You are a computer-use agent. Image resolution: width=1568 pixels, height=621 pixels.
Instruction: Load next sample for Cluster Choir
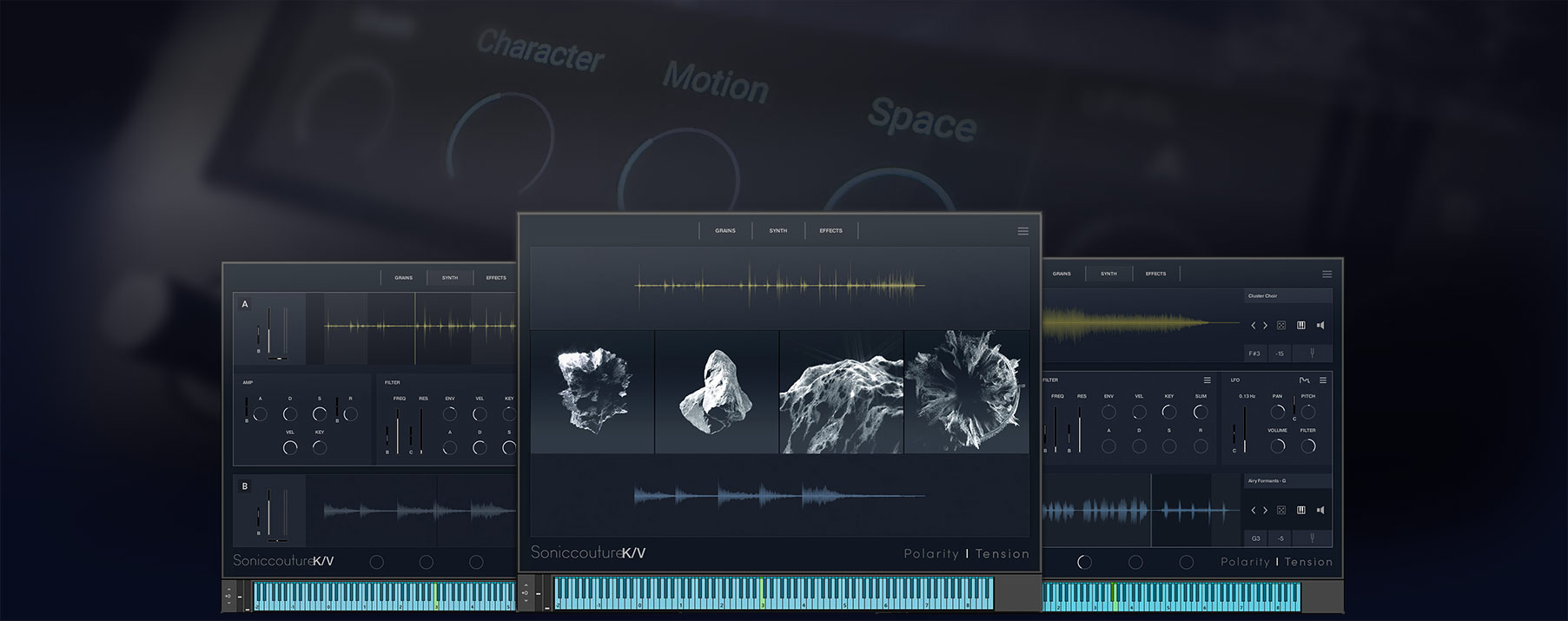[1265, 326]
